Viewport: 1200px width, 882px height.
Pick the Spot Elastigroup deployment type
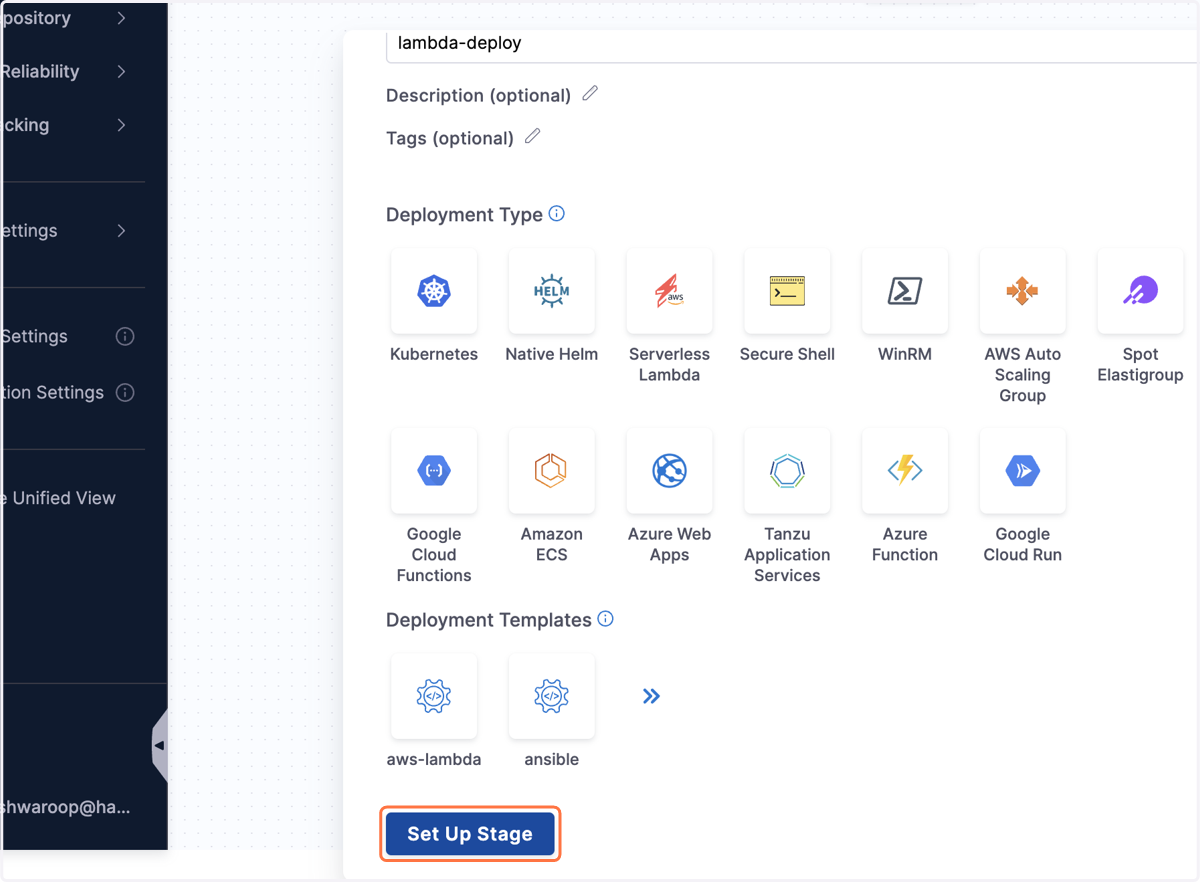(1140, 291)
